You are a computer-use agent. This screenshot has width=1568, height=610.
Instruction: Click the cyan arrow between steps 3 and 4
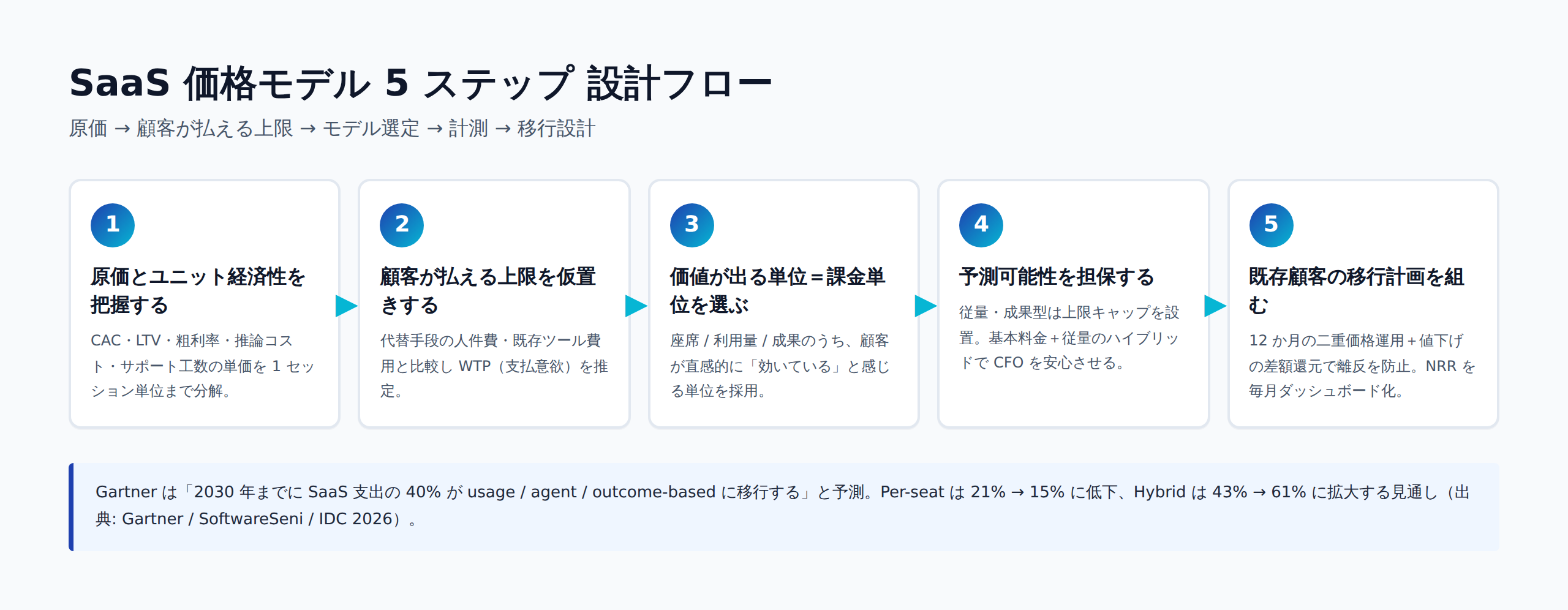(x=926, y=306)
